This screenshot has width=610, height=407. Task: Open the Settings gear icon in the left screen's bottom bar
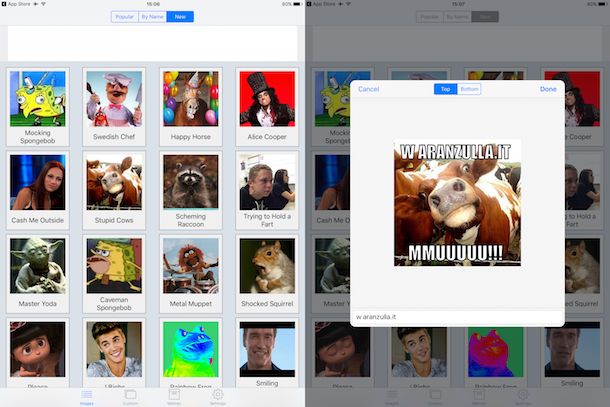(217, 395)
